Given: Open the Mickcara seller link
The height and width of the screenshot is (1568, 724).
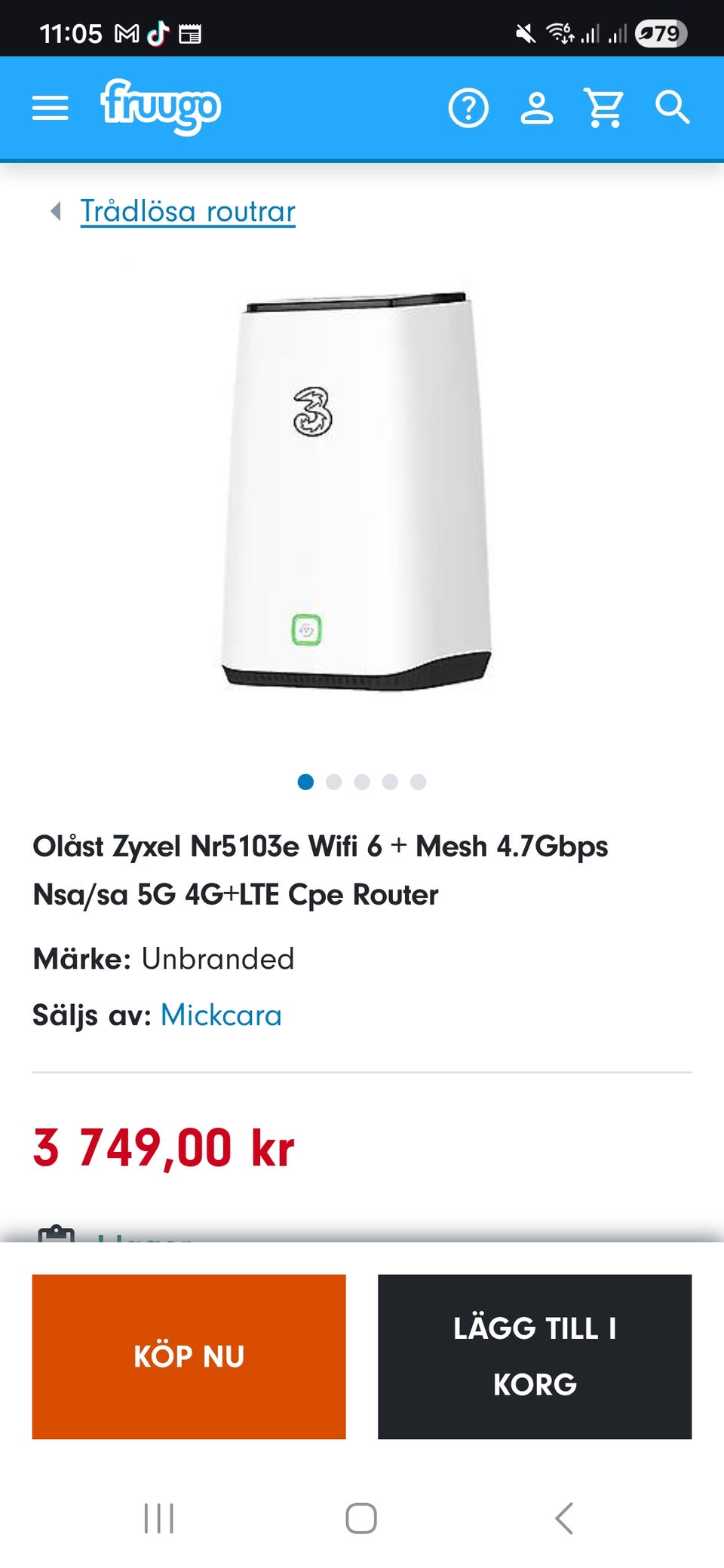Looking at the screenshot, I should coord(221,1015).
